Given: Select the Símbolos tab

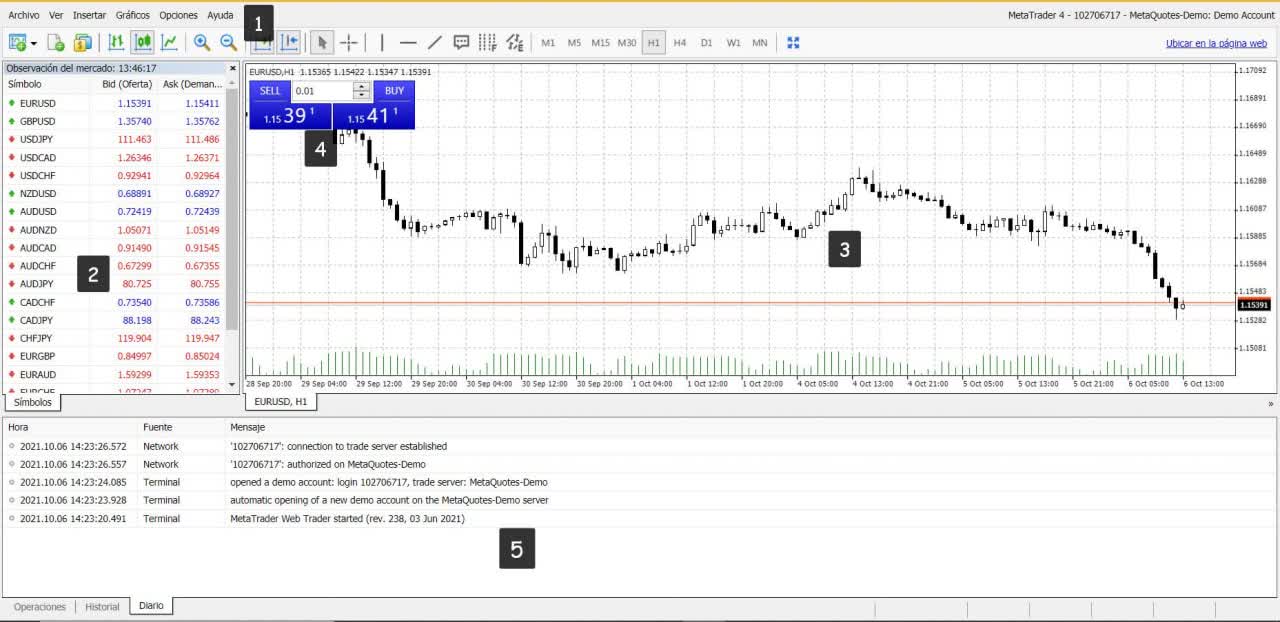Looking at the screenshot, I should point(33,402).
